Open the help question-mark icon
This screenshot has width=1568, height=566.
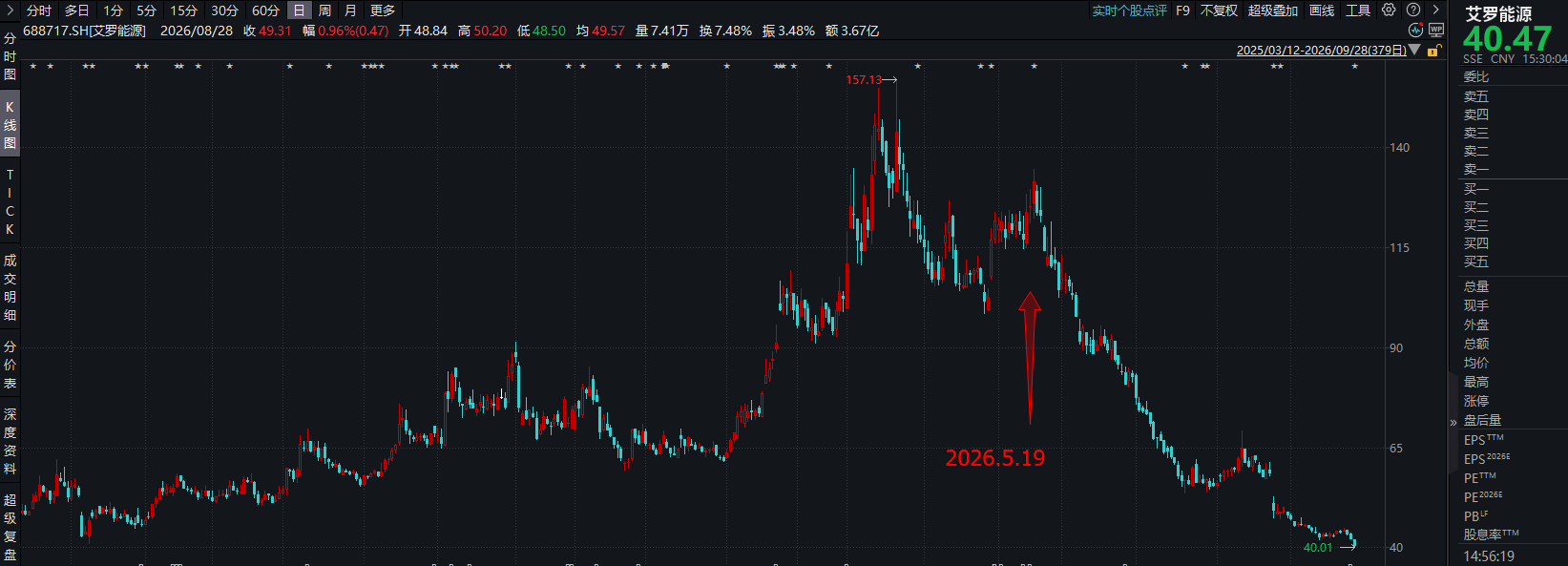pyautogui.click(x=1413, y=10)
